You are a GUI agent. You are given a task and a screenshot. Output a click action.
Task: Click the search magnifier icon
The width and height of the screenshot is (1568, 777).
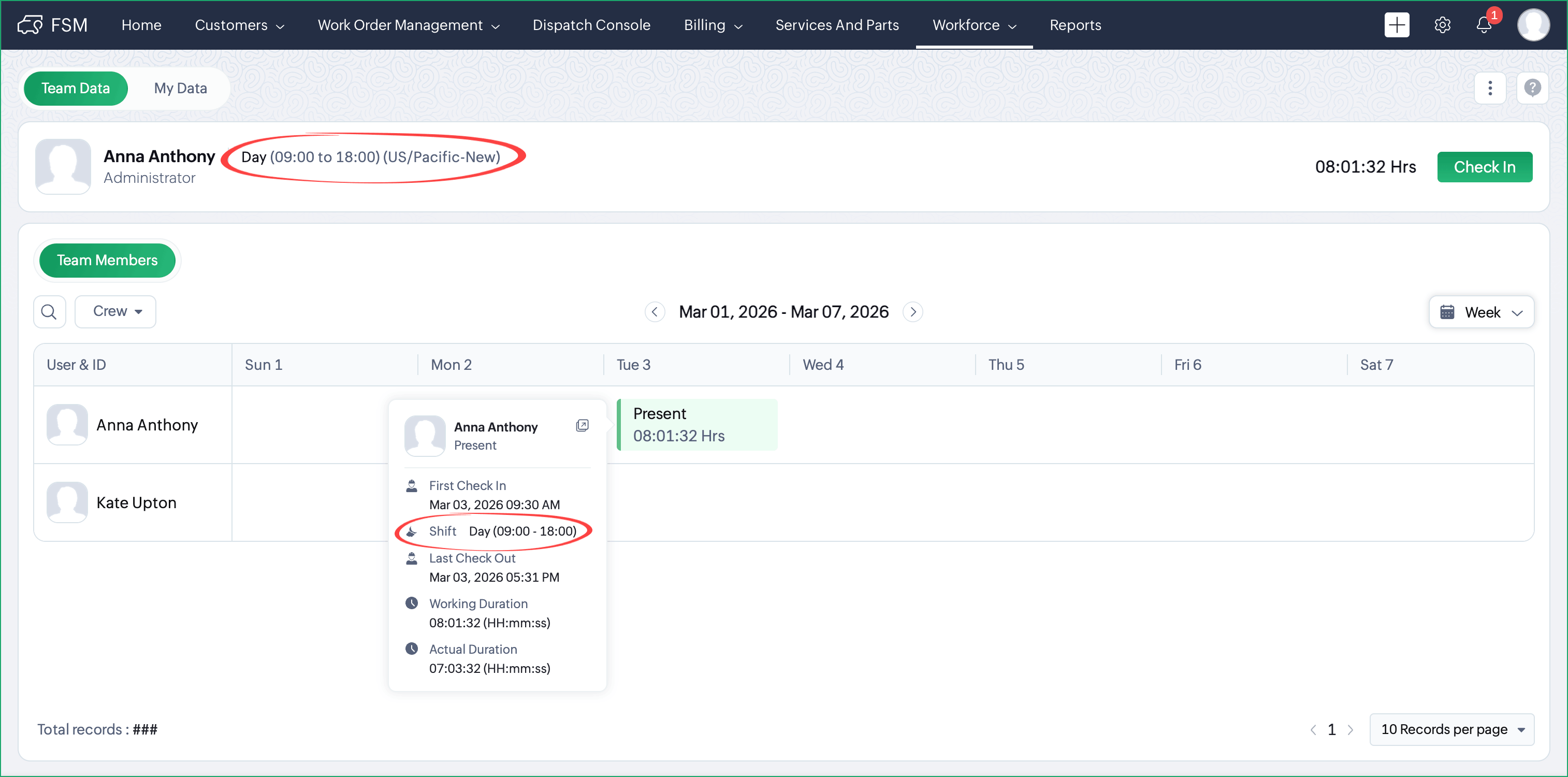[49, 312]
